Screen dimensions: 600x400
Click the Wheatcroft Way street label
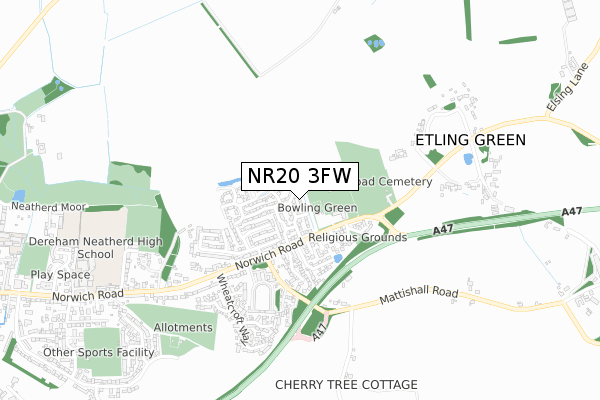pyautogui.click(x=233, y=310)
